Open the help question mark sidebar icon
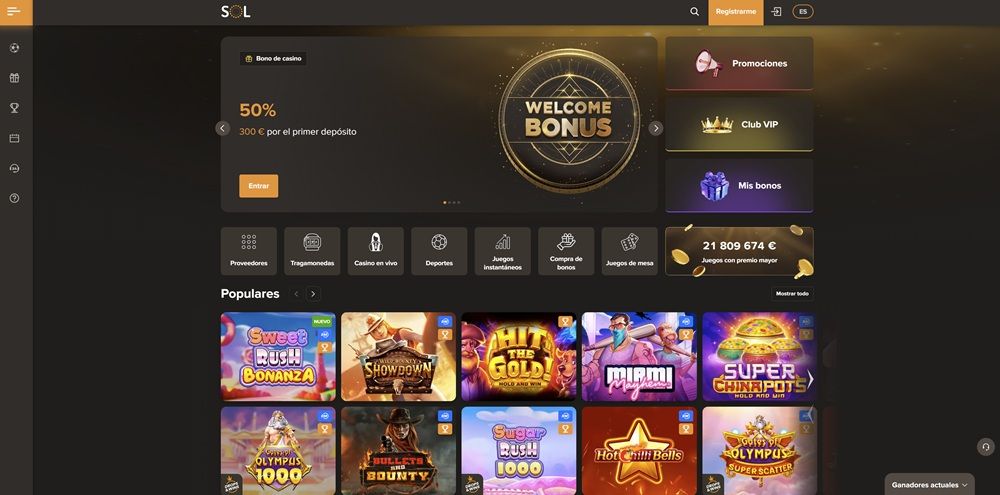1000x495 pixels. (x=14, y=198)
